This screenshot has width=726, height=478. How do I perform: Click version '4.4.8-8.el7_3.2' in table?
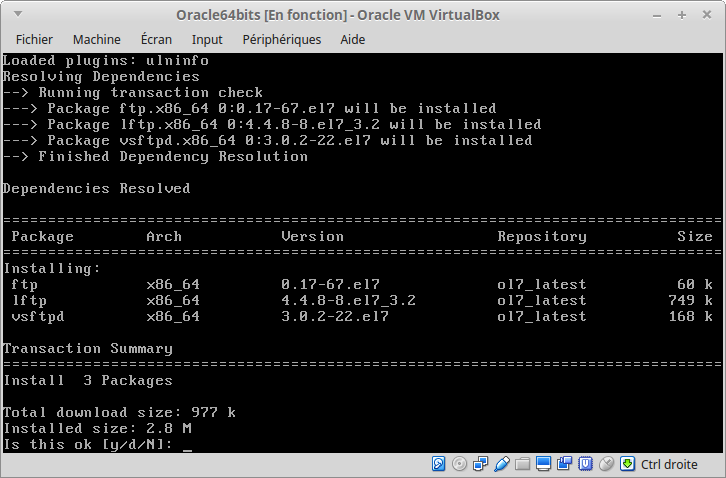349,300
